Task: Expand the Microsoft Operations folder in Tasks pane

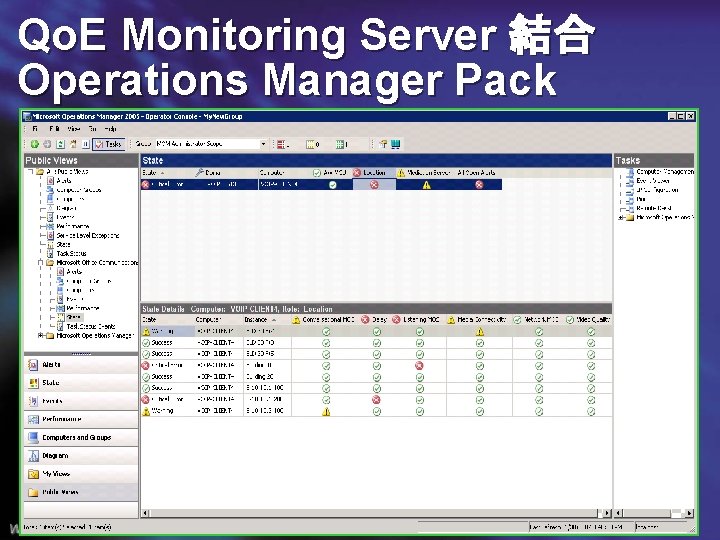Action: pyautogui.click(x=621, y=218)
